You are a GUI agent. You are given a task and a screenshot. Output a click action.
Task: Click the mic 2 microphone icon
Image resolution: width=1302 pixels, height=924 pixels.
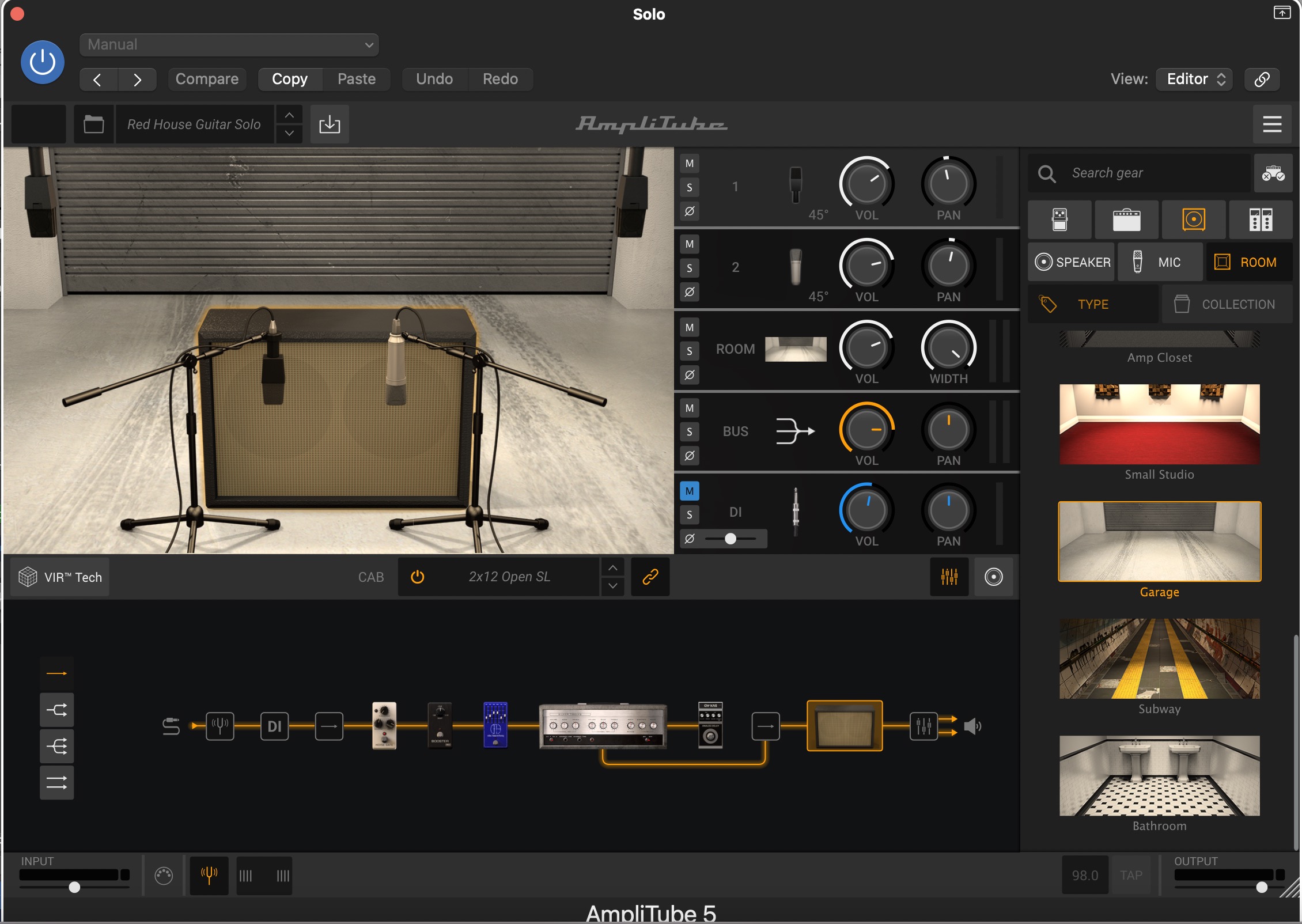(796, 267)
